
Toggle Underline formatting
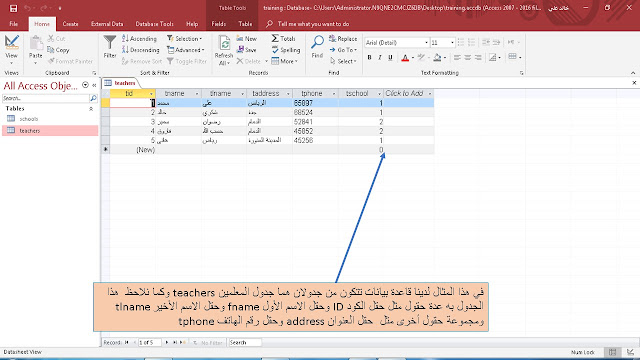point(390,58)
